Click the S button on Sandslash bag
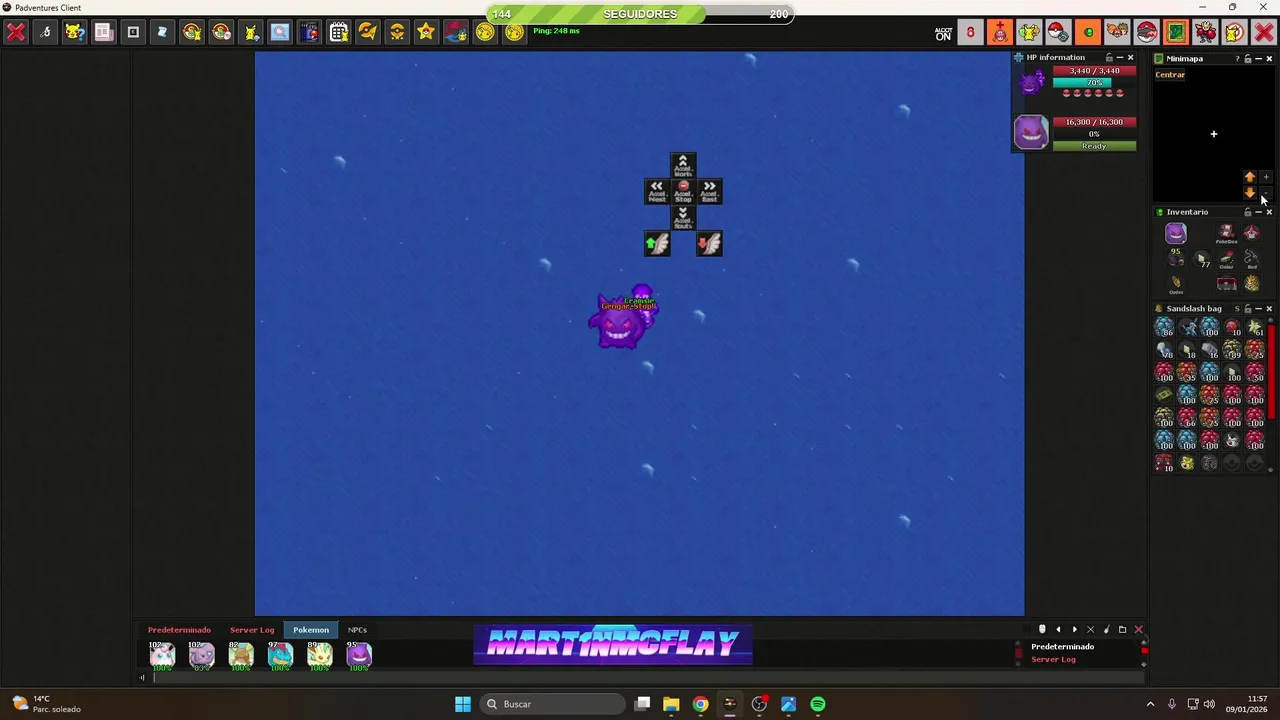 point(1237,309)
